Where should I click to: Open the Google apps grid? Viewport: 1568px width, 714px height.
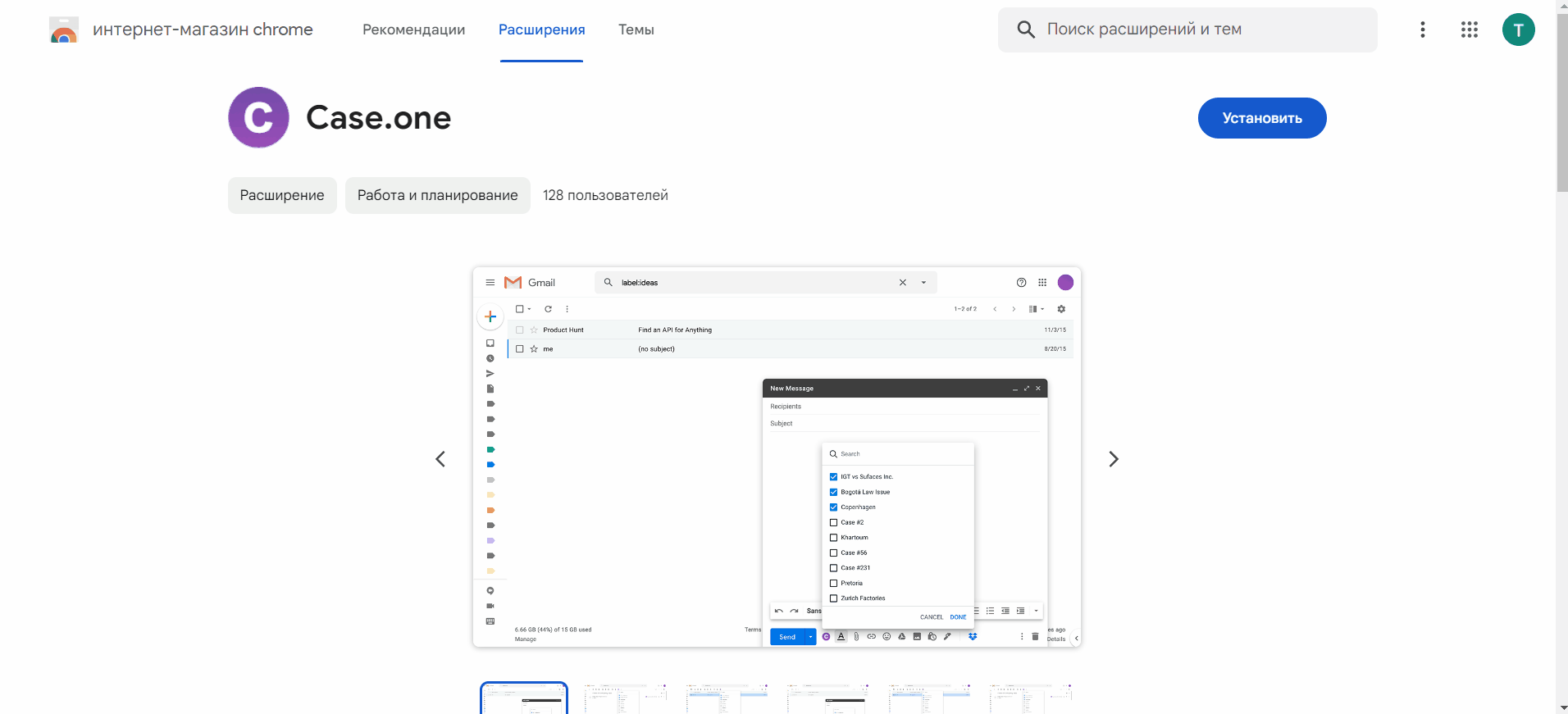(x=1470, y=30)
